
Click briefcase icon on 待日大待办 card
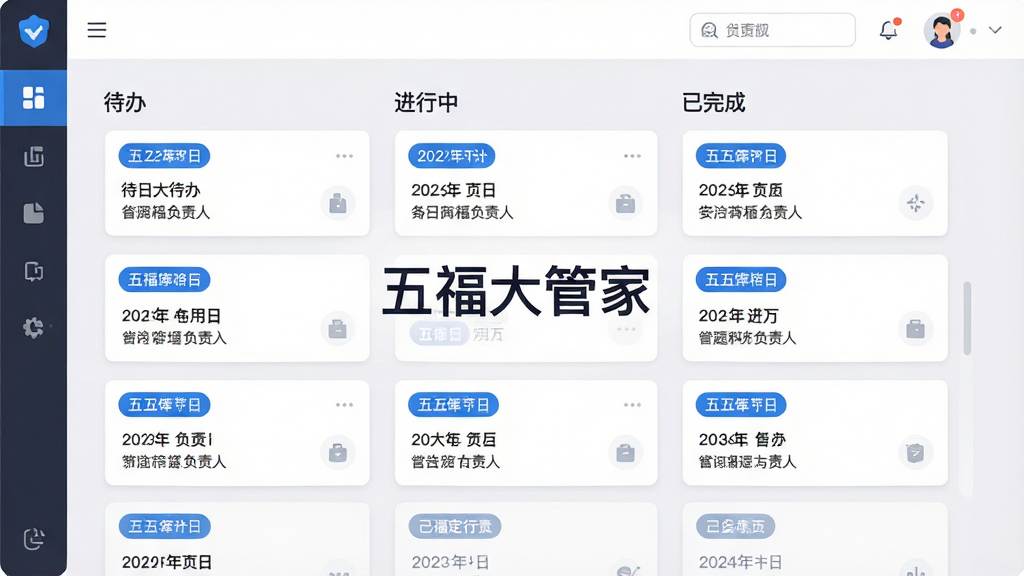pos(338,204)
